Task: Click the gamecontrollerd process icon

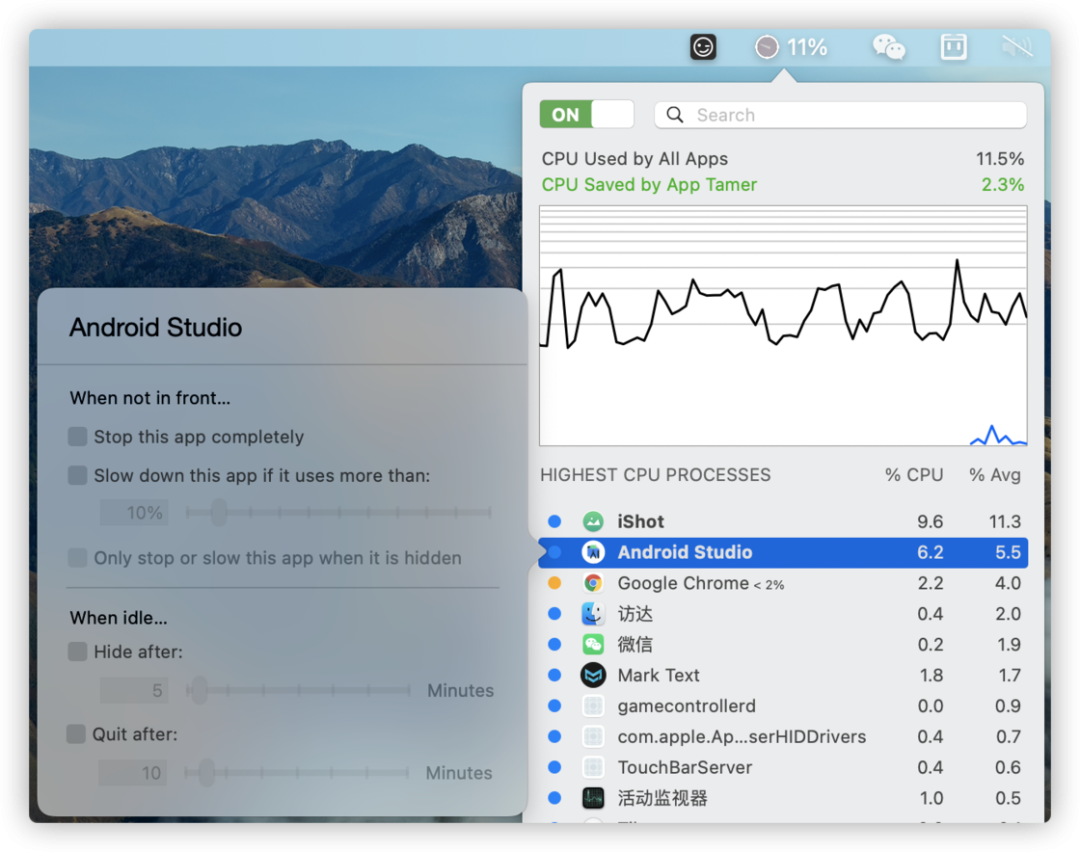Action: (593, 706)
